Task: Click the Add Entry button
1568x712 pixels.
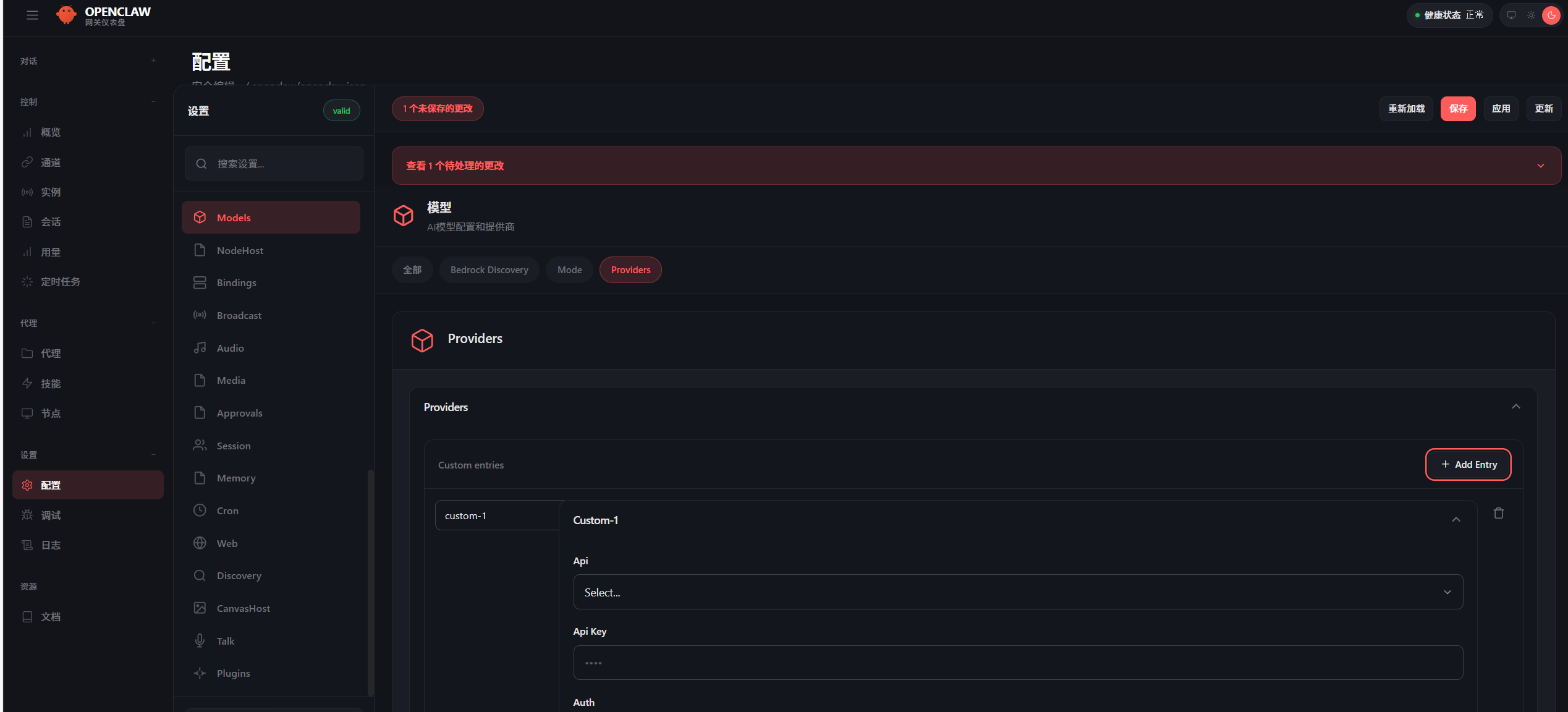Action: [1468, 464]
